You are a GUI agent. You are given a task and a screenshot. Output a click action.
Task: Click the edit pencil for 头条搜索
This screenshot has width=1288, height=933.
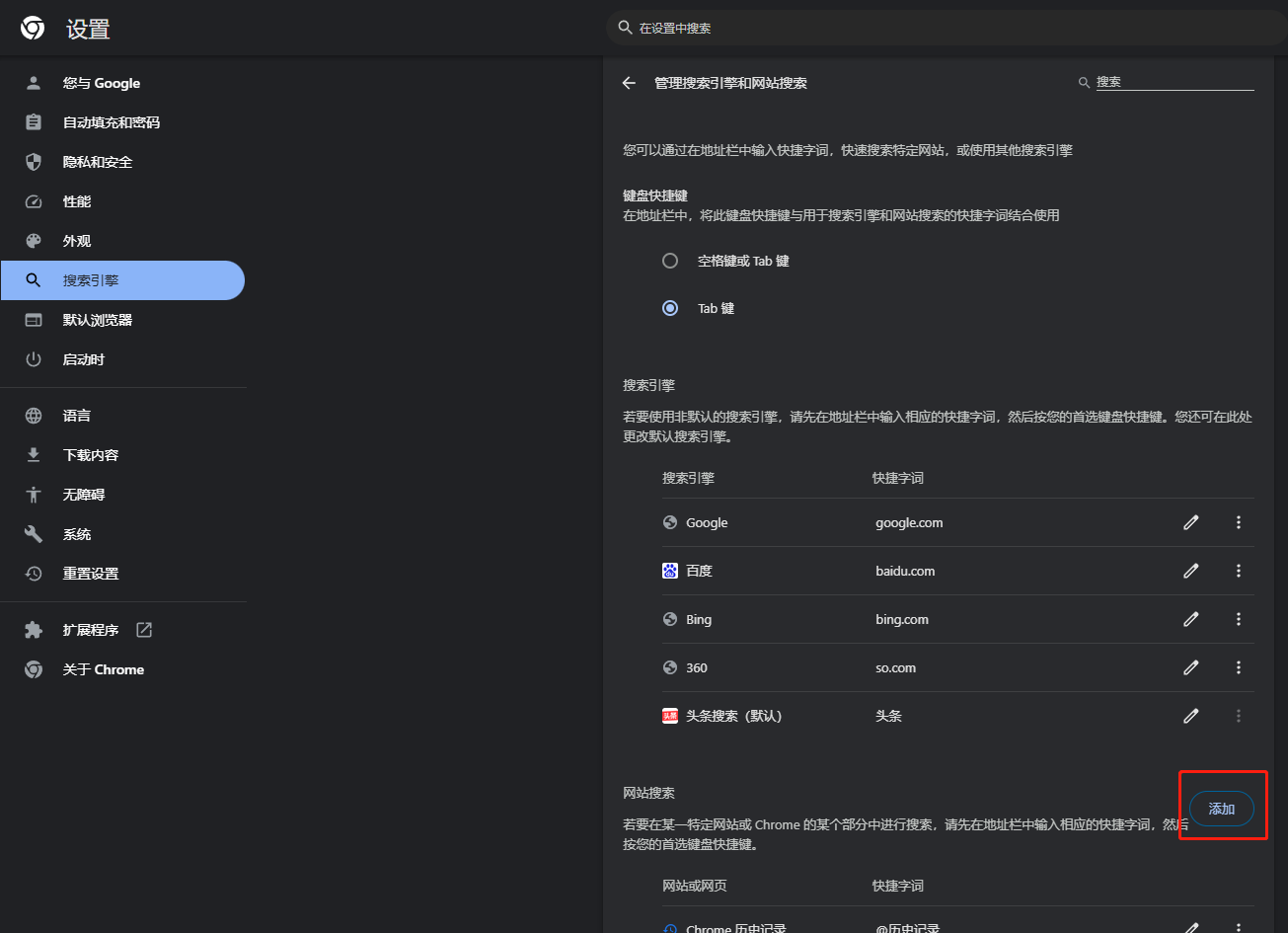[x=1191, y=716]
